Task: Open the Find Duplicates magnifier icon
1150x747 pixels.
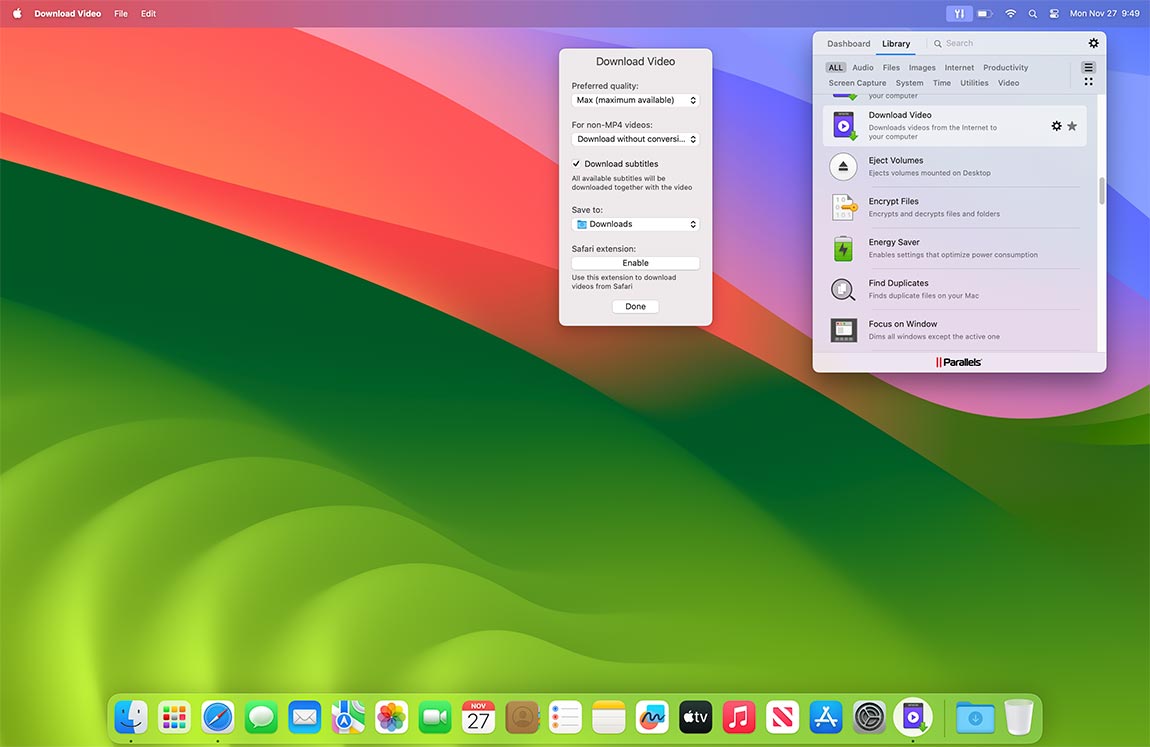Action: point(843,288)
